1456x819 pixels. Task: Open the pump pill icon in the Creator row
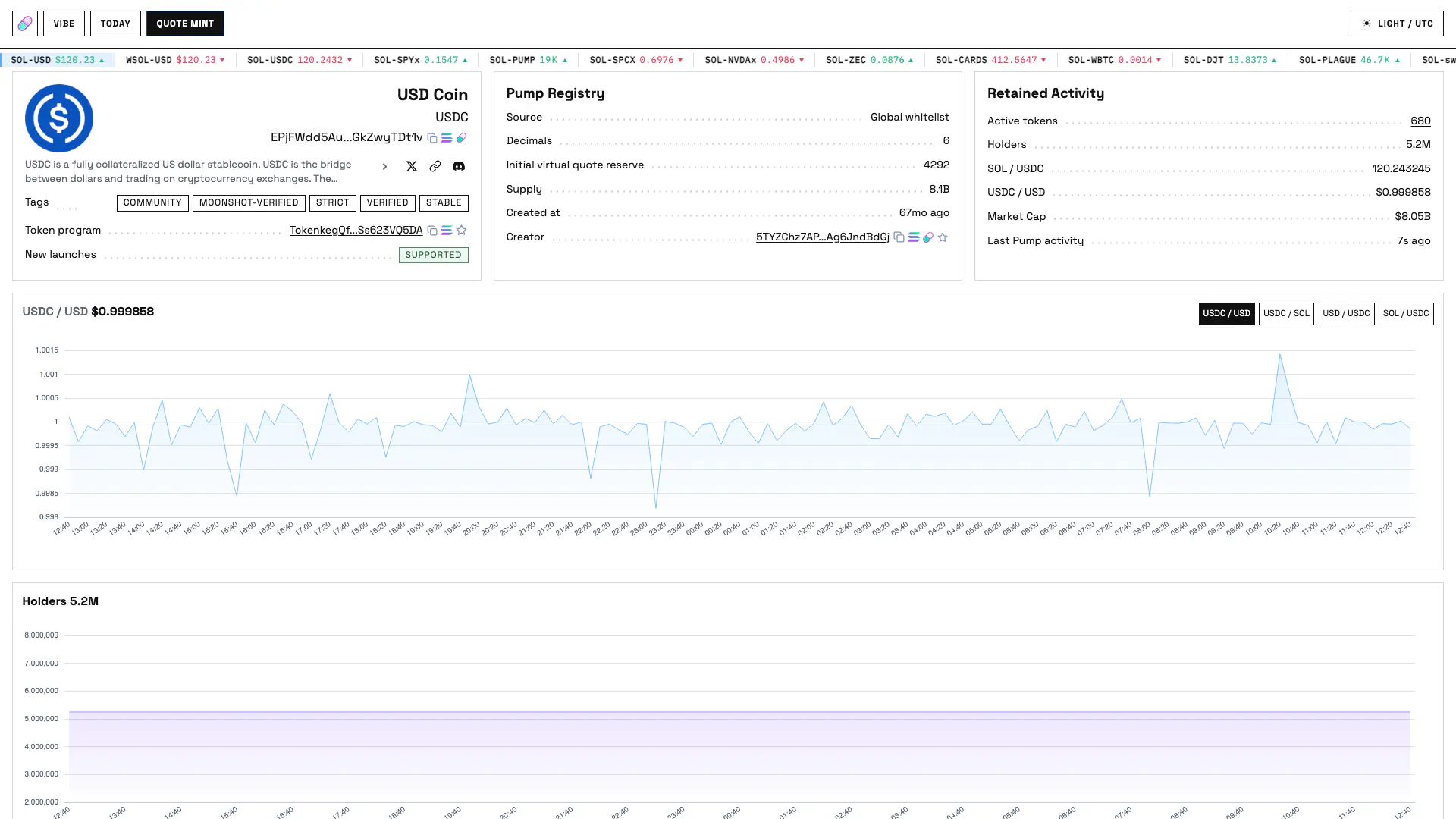tap(928, 237)
